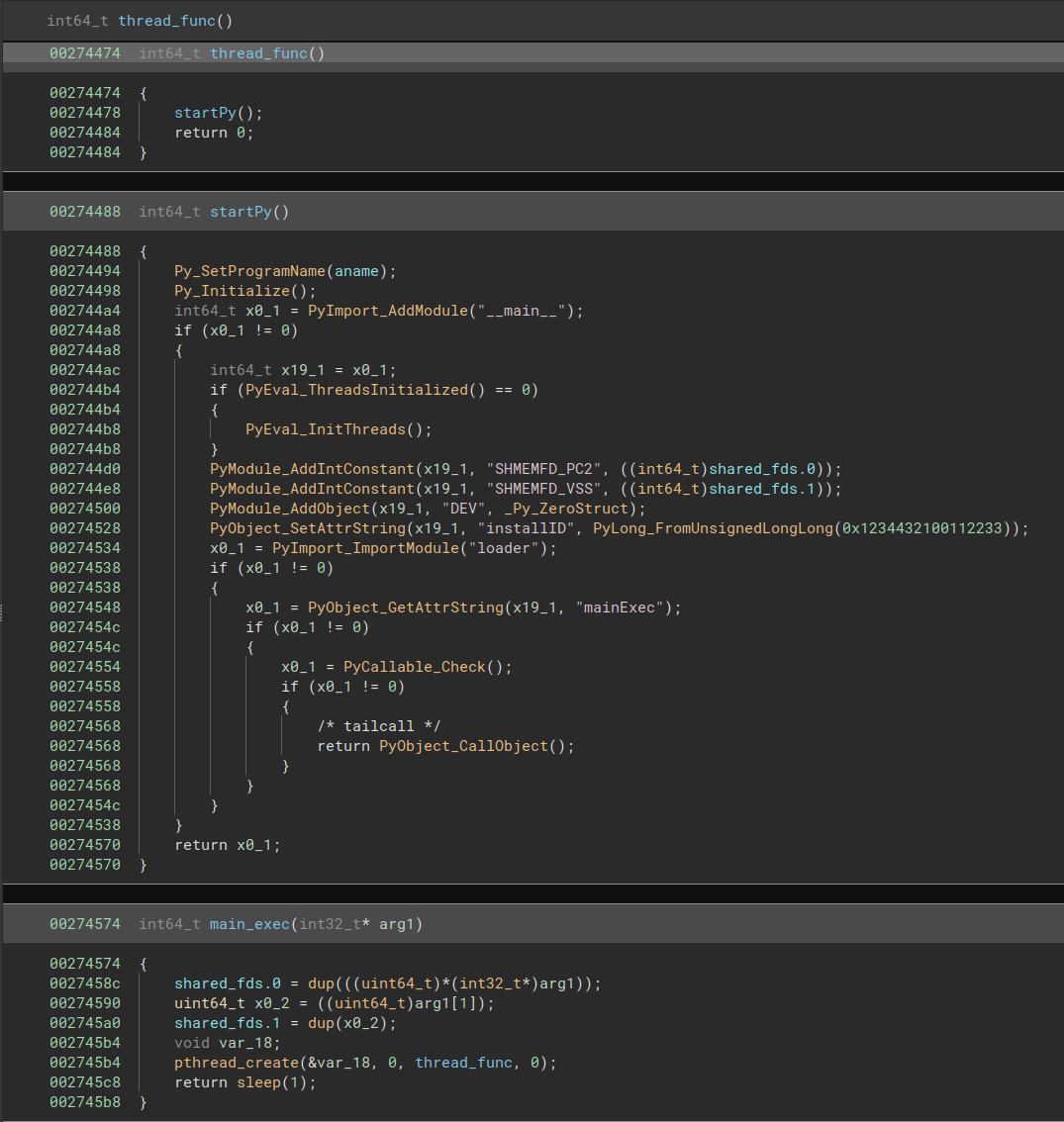Click the PyImport_ImportModule call
Screen dimensions: 1064x1122
pos(365,548)
